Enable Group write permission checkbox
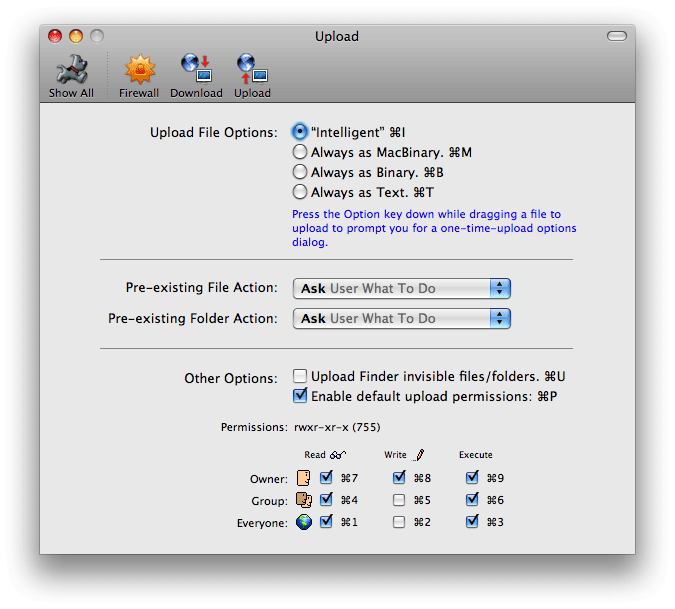Screen dimensions: 675x609 399,500
